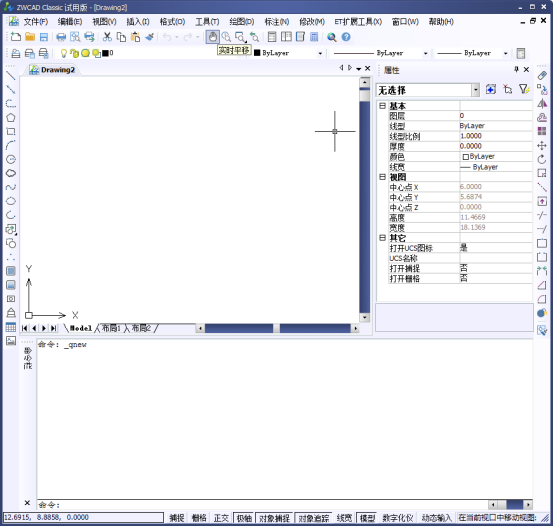Toggle 极轴 polar tracking in status bar
553x527 pixels.
(x=244, y=518)
